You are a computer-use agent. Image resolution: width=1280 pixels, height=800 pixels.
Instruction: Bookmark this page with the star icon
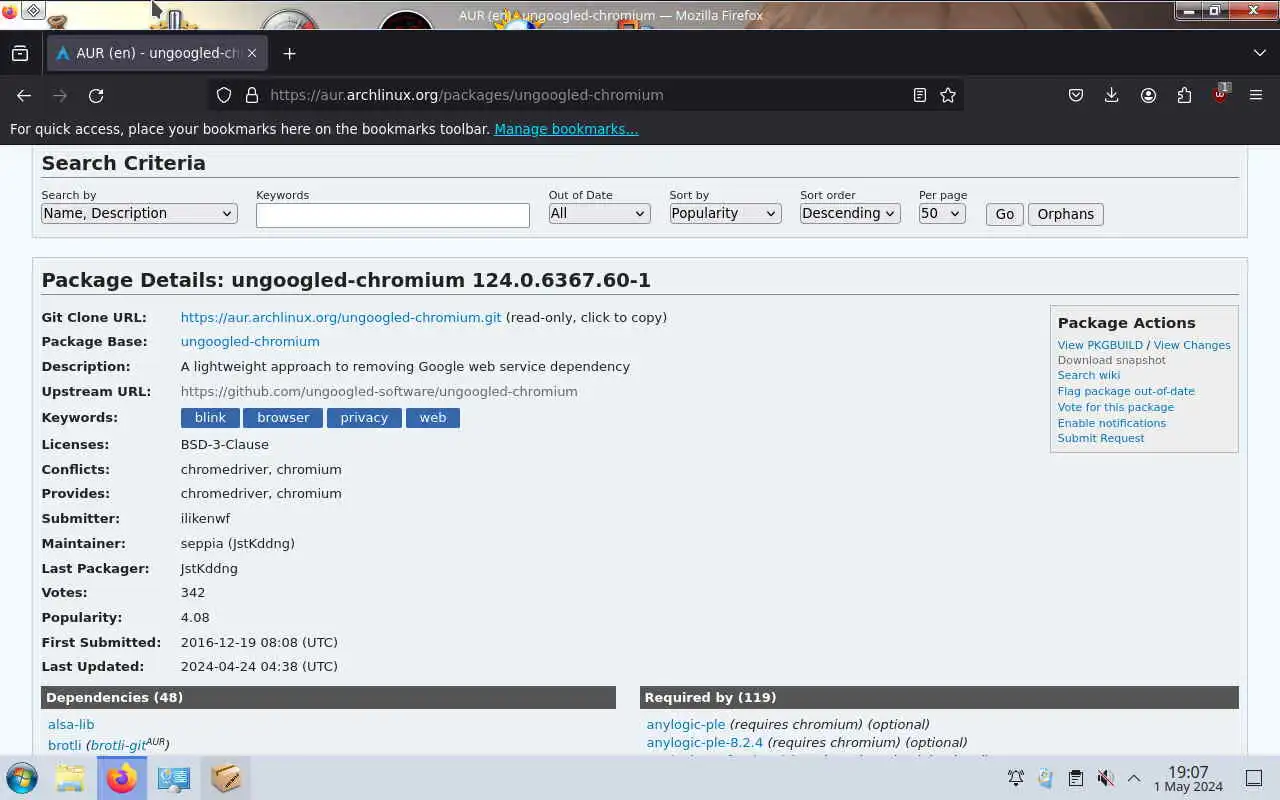[x=948, y=95]
